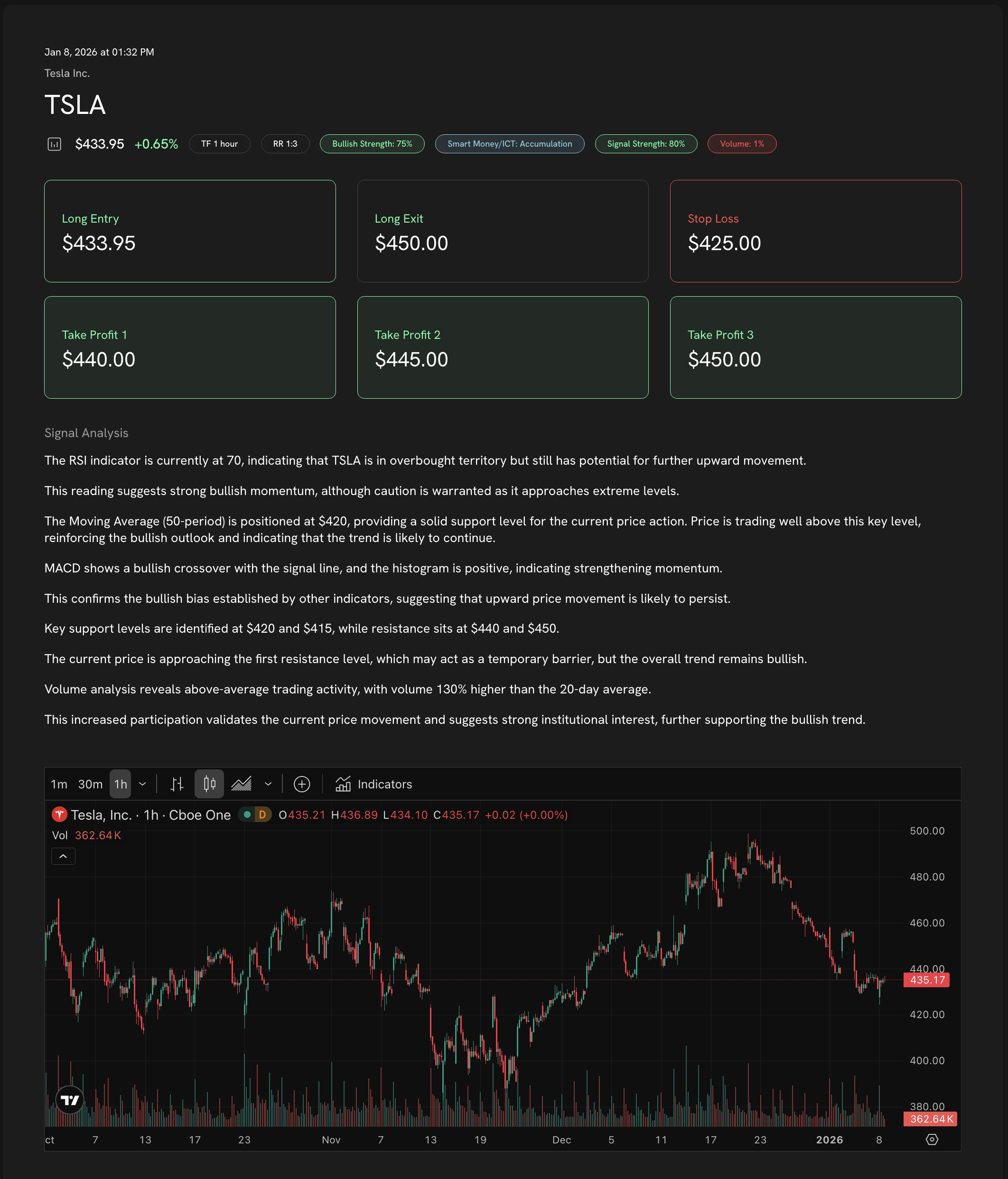Select the Bars chart style icon
The image size is (1008, 1179).
pos(177,784)
